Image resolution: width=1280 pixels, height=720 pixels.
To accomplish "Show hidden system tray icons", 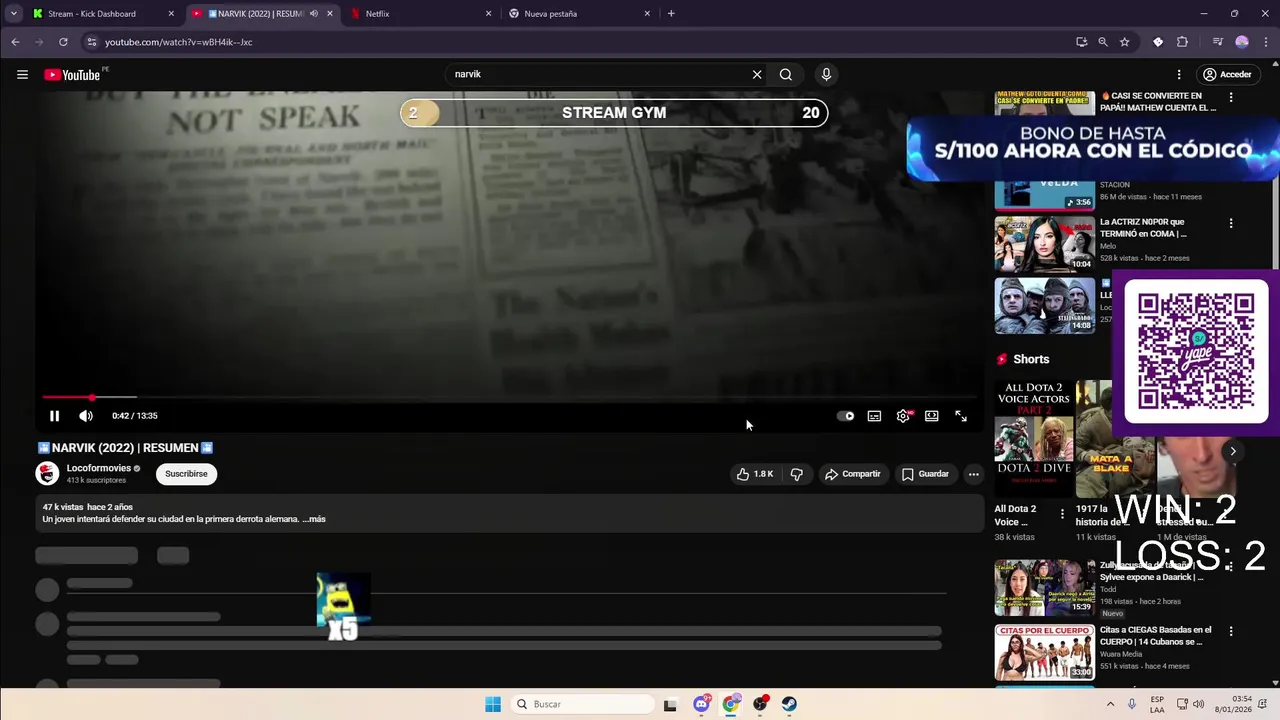I will 1110,704.
